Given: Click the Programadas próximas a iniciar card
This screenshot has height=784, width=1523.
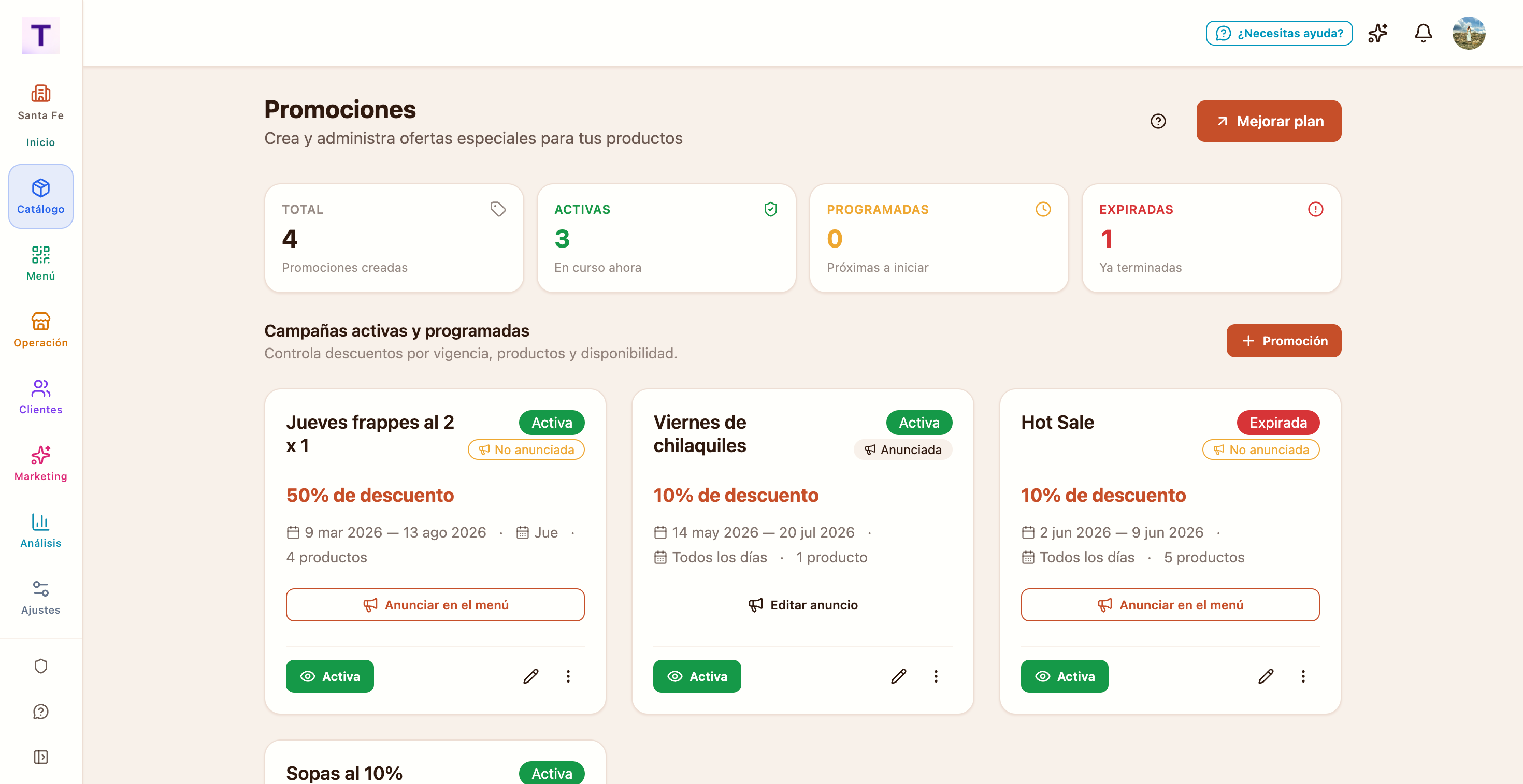Looking at the screenshot, I should 939,238.
